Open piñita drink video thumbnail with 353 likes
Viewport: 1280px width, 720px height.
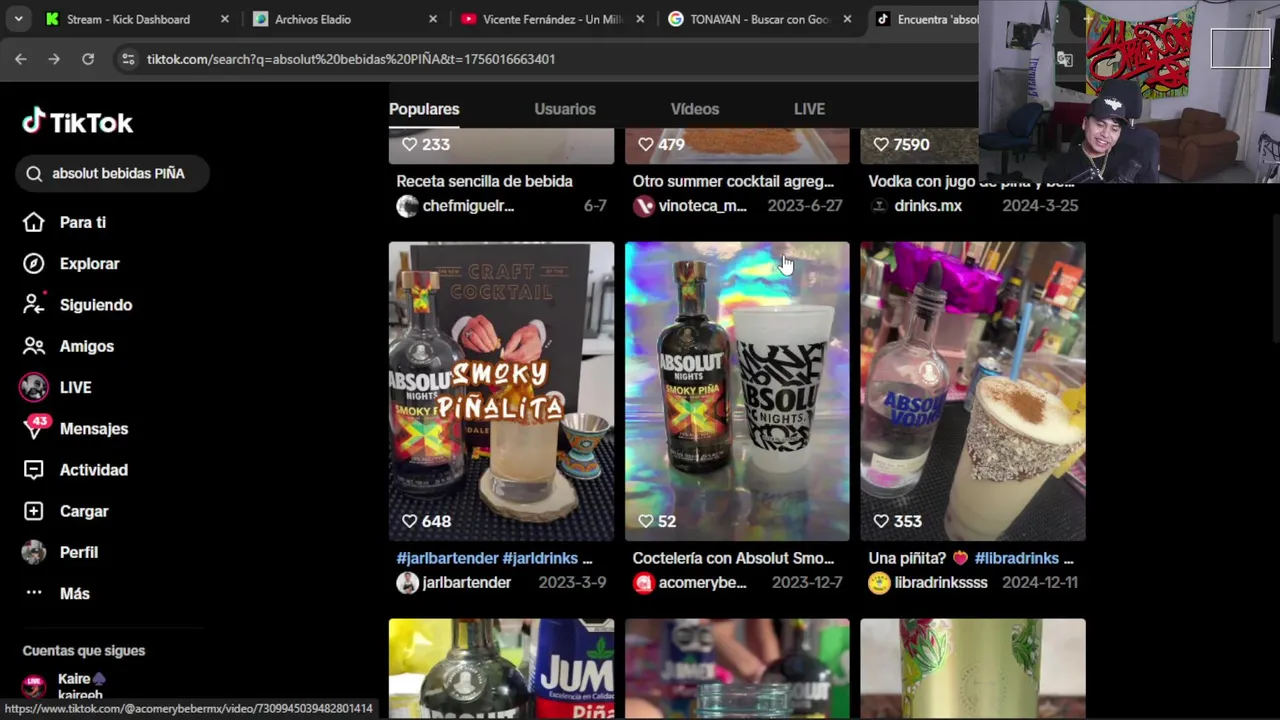click(x=973, y=391)
